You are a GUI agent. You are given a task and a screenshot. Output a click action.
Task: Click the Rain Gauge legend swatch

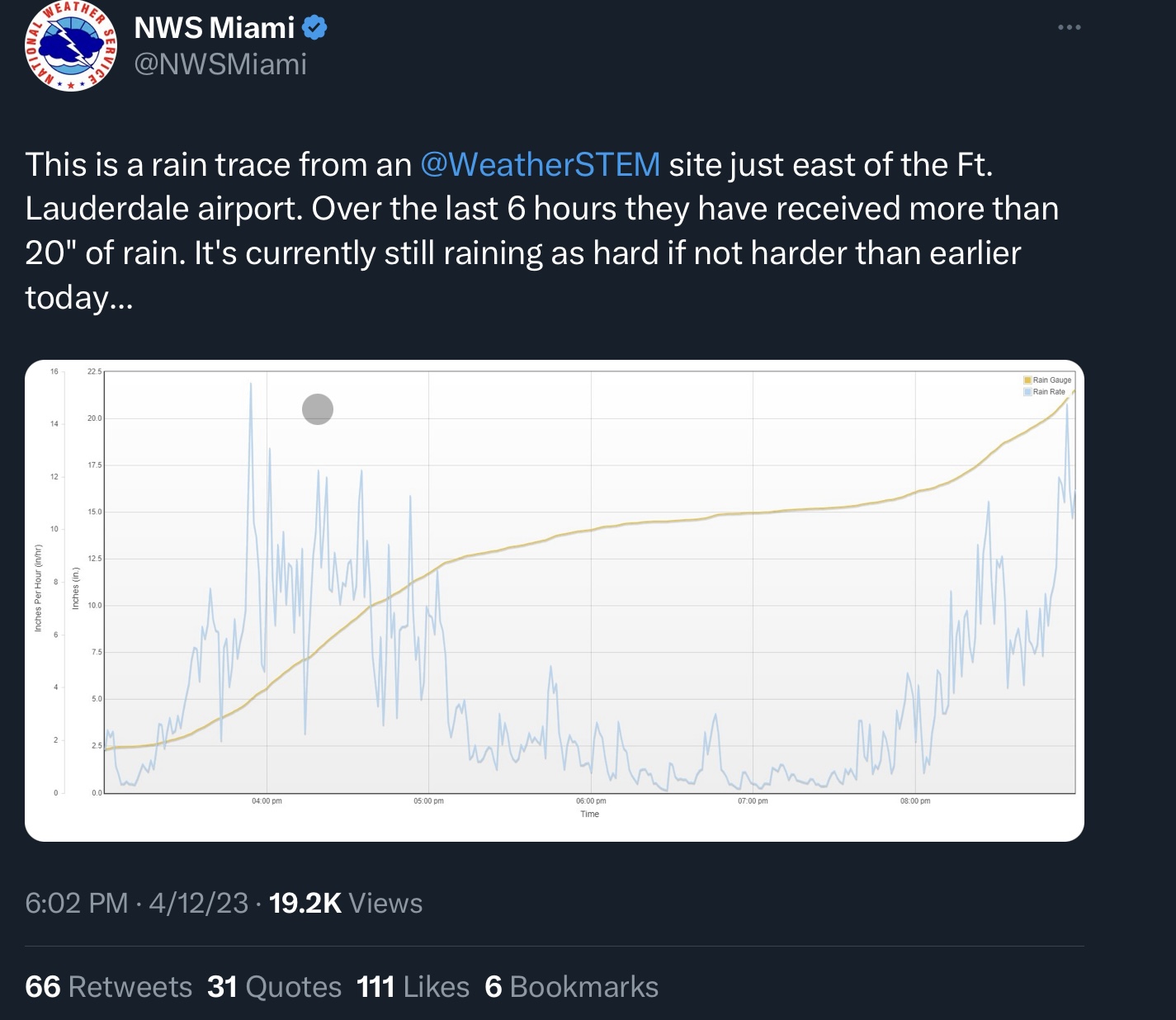tap(1027, 380)
